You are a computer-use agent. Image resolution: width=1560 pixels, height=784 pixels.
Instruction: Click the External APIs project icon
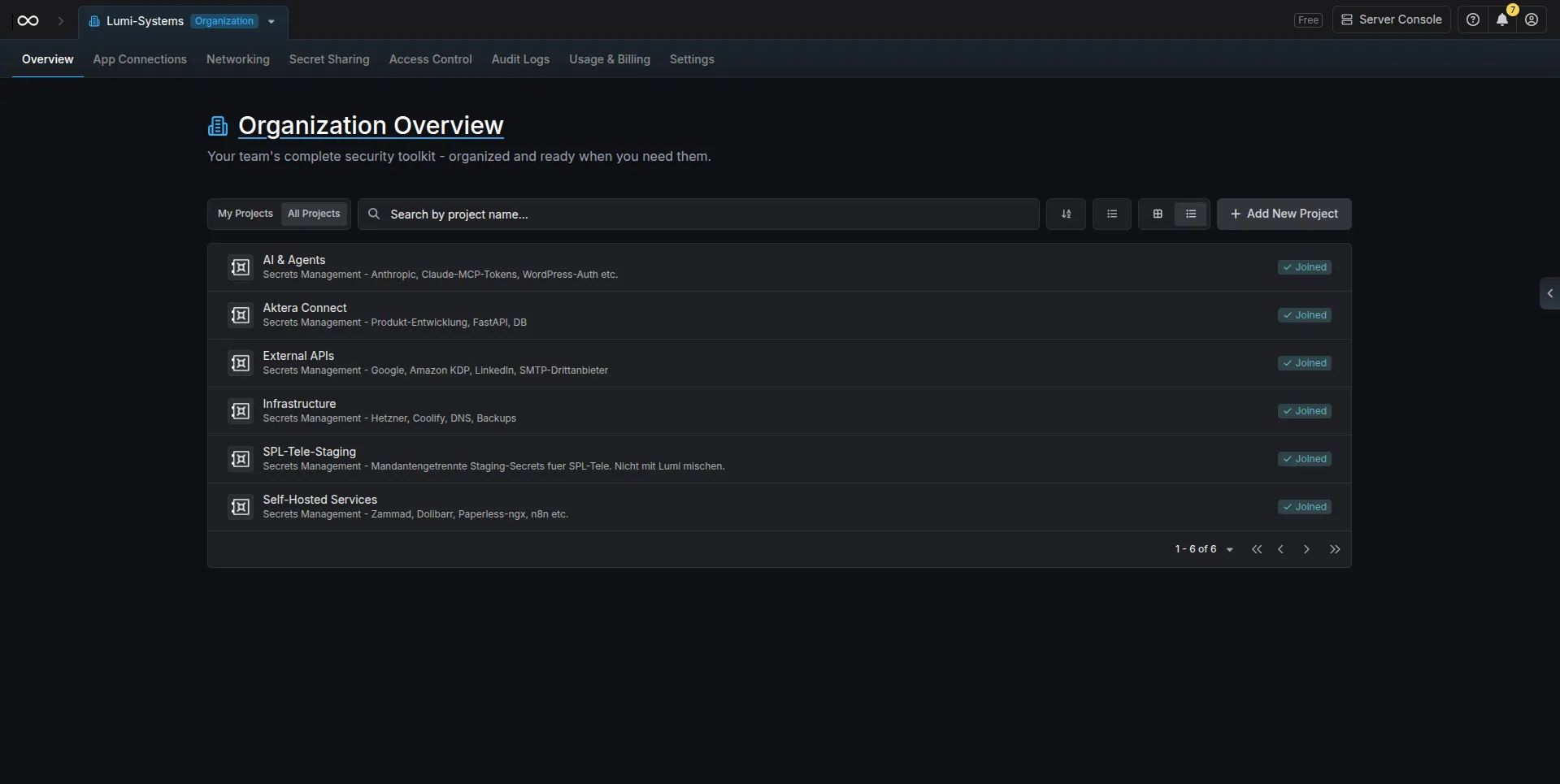240,363
